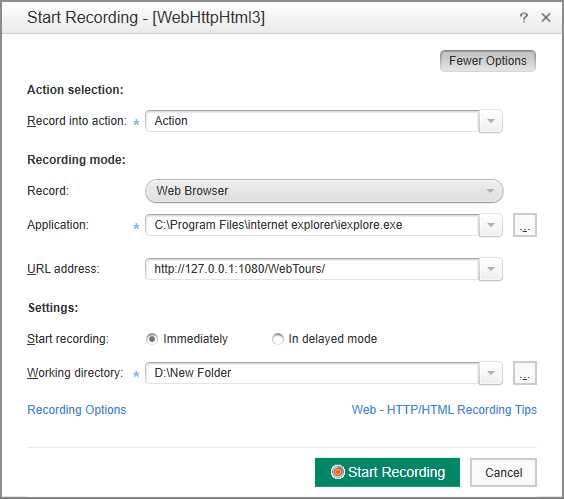Image resolution: width=564 pixels, height=499 pixels.
Task: Expand the Record into action dropdown
Action: (x=491, y=121)
